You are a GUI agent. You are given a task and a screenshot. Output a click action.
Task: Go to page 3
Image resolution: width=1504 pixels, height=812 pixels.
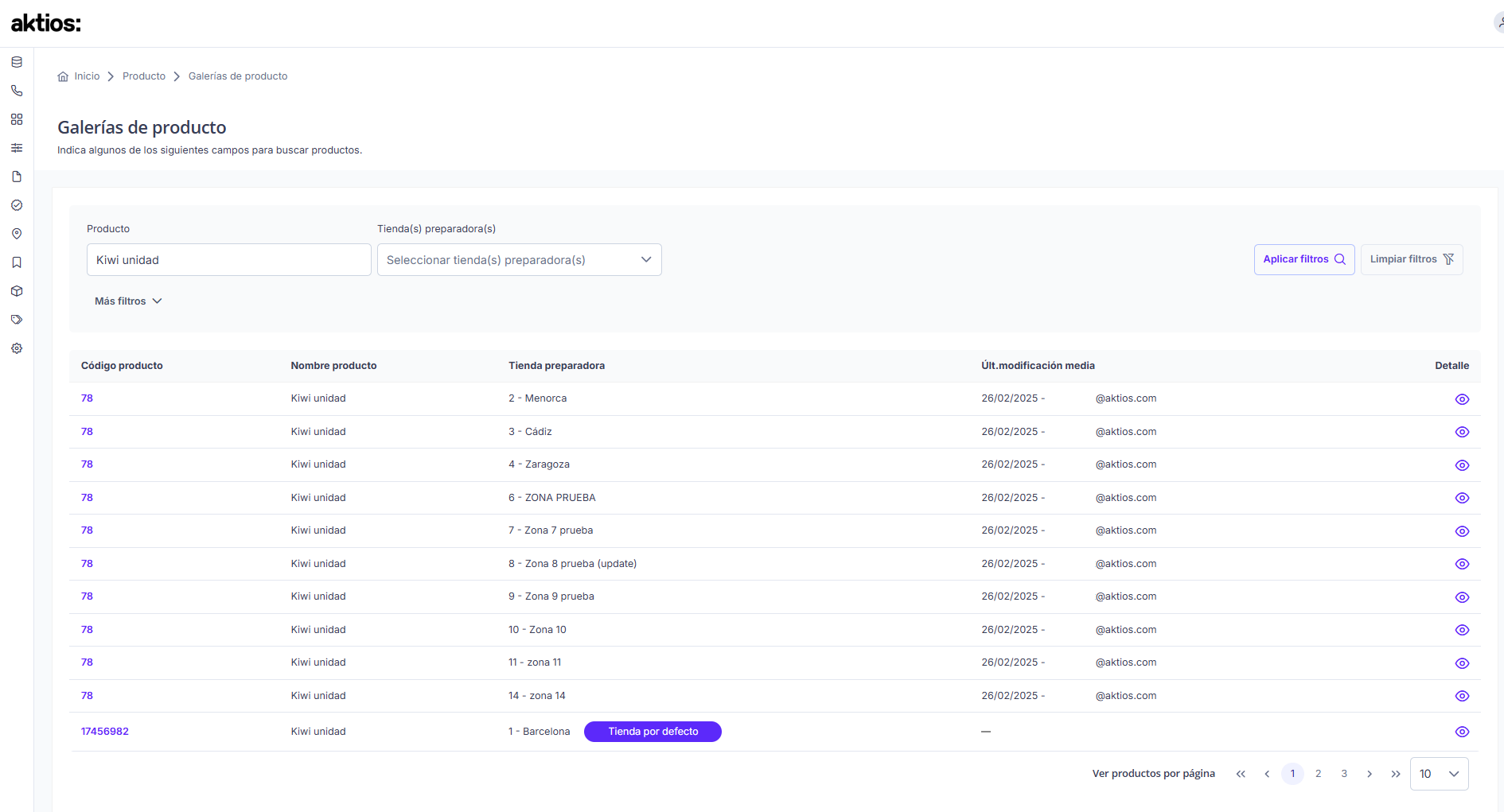1344,774
